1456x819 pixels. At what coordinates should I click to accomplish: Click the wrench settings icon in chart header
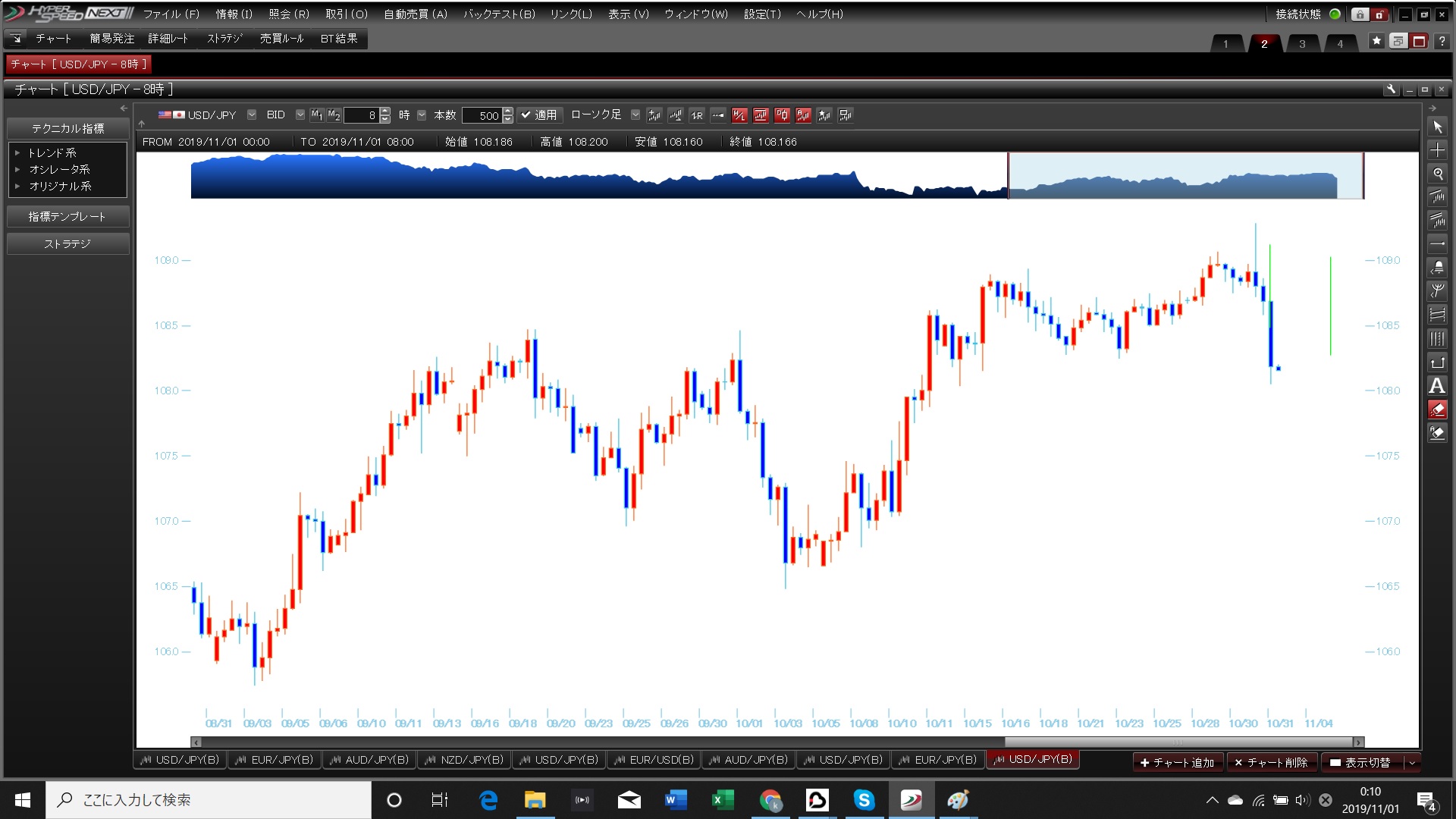click(1391, 89)
